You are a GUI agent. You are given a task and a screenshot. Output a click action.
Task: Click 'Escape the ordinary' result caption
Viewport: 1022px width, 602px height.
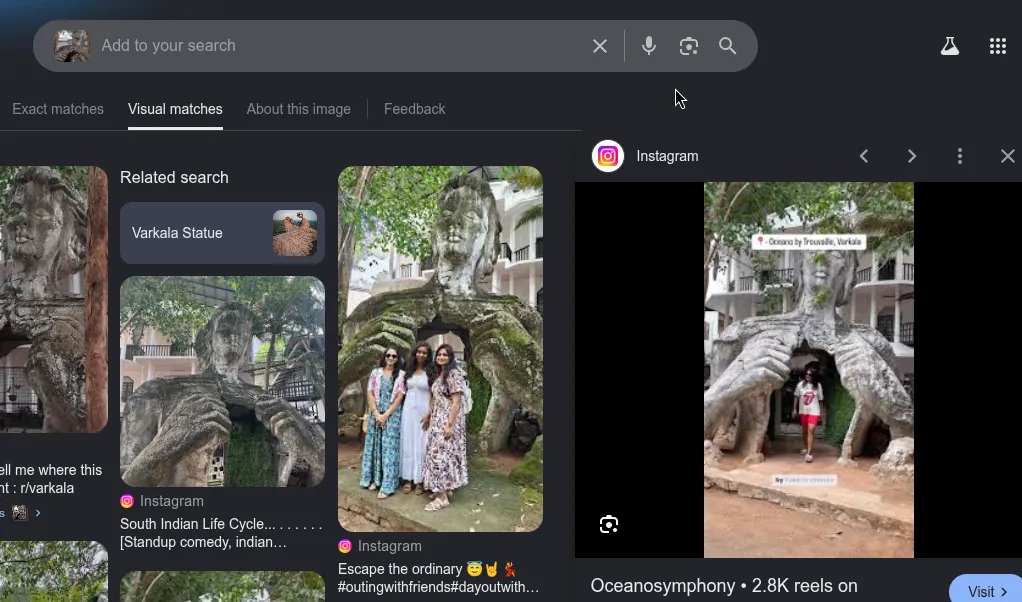tap(438, 578)
